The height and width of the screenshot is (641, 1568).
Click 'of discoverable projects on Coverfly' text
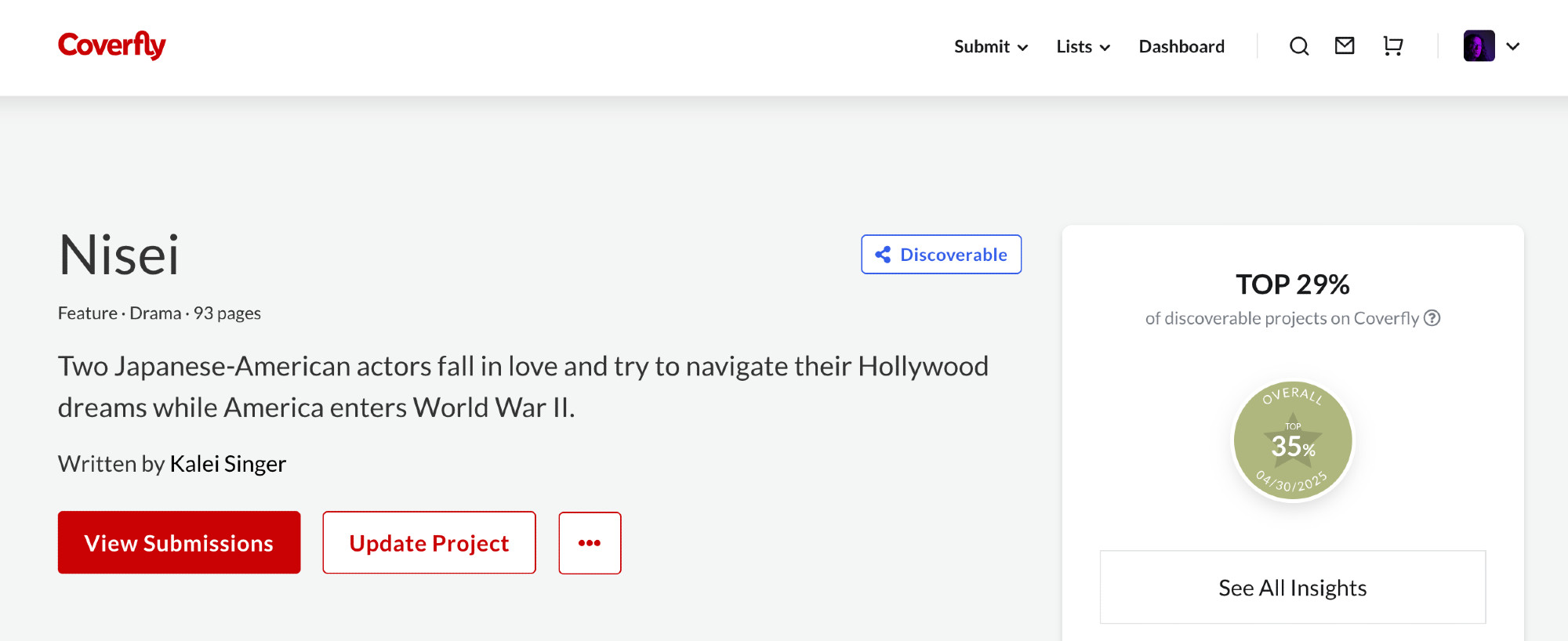[x=1282, y=318]
